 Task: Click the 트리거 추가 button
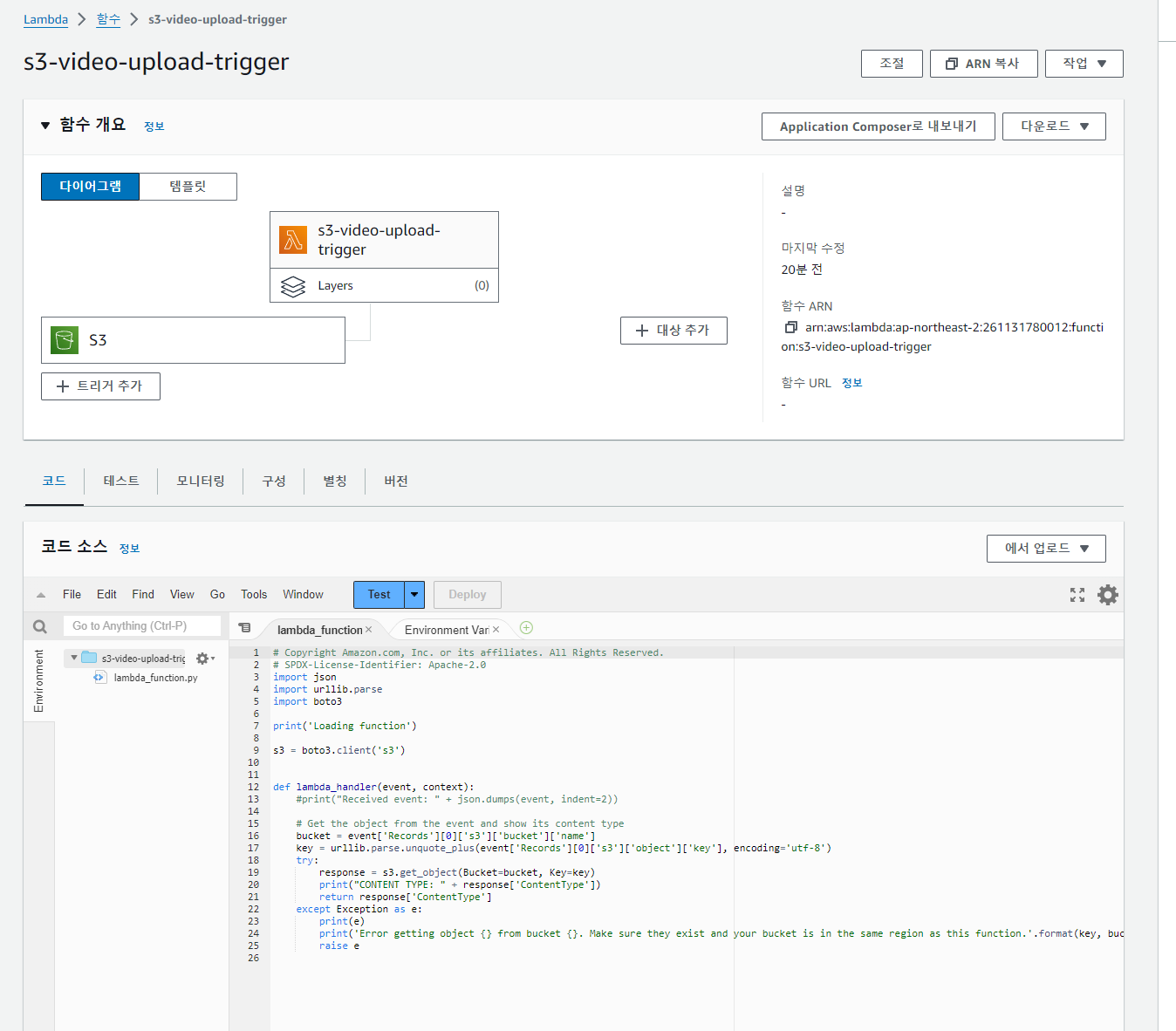(100, 386)
